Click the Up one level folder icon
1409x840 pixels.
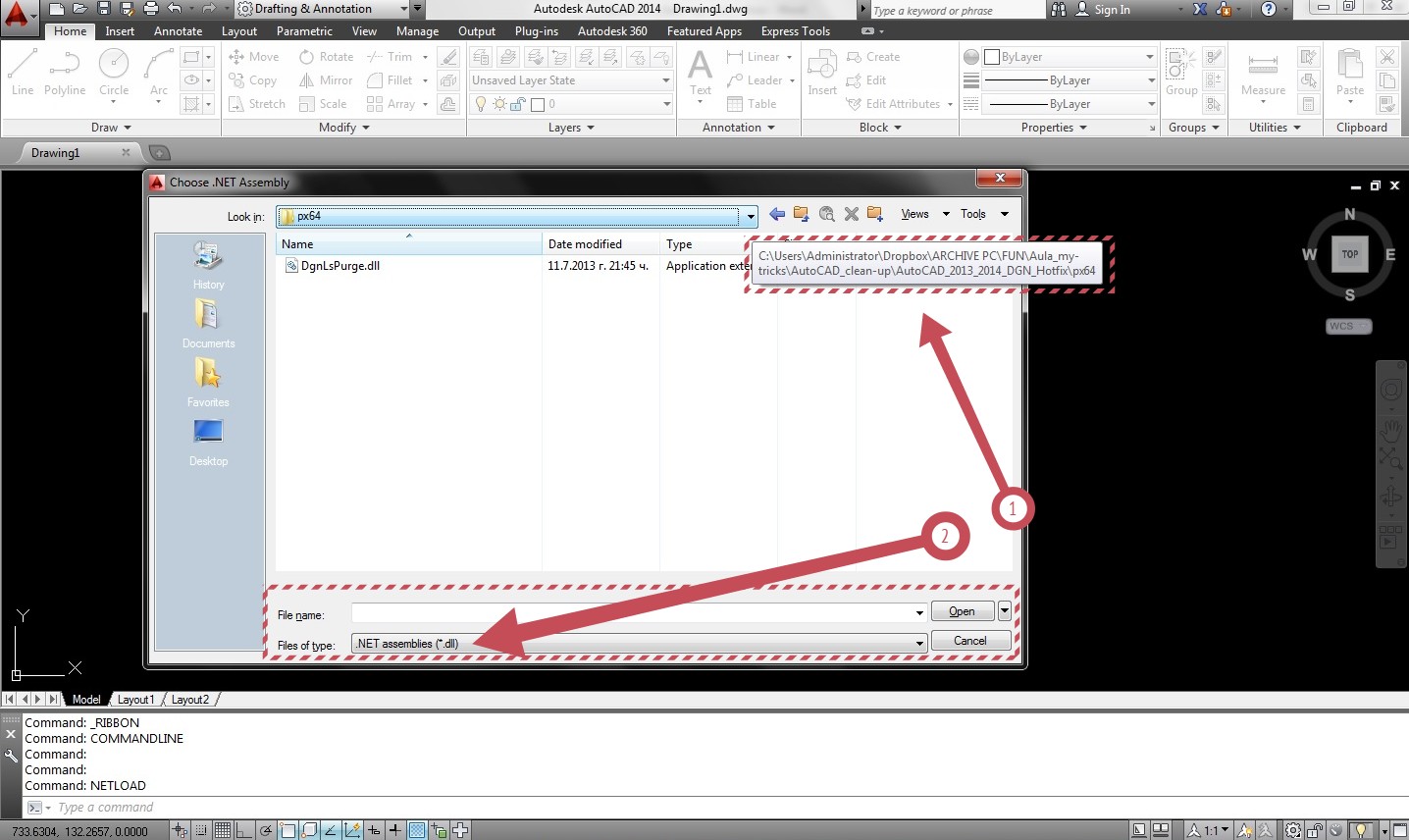click(802, 214)
